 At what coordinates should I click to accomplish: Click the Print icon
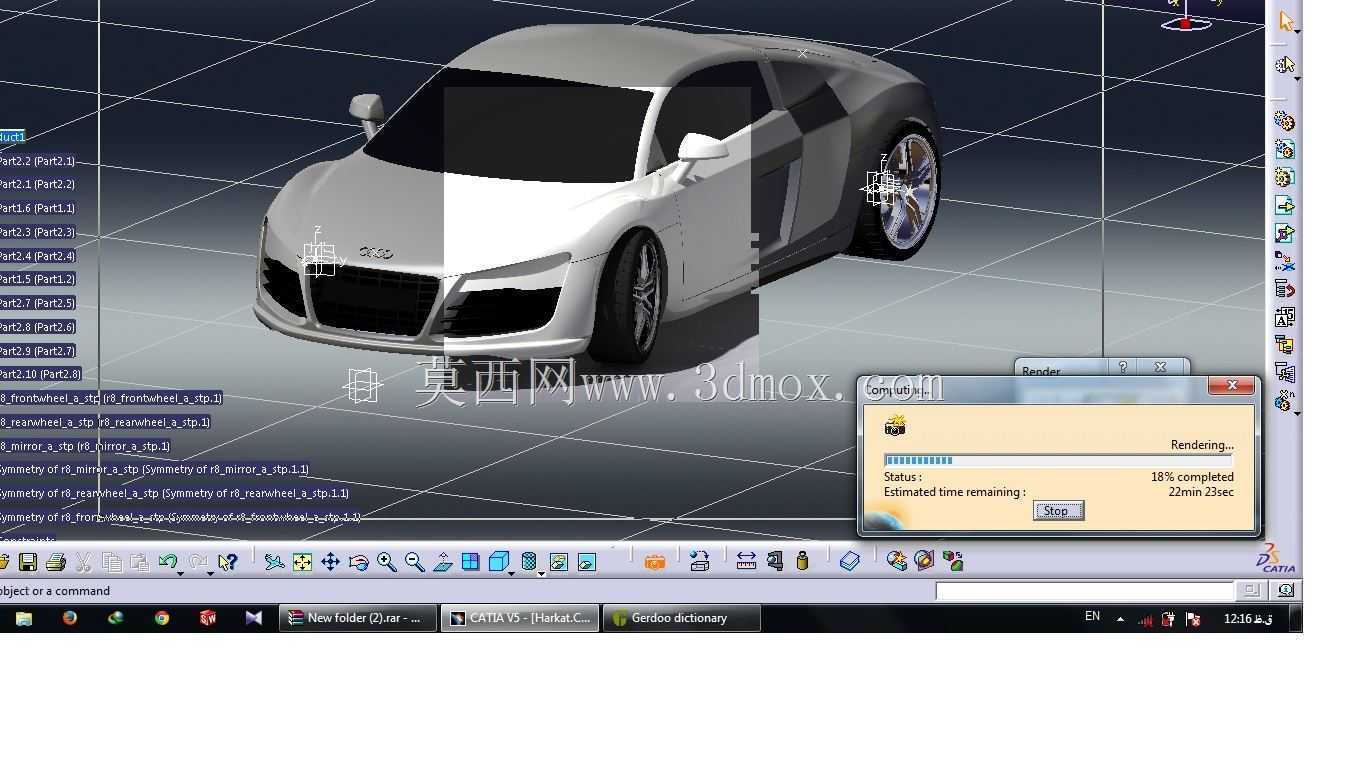pyautogui.click(x=56, y=562)
